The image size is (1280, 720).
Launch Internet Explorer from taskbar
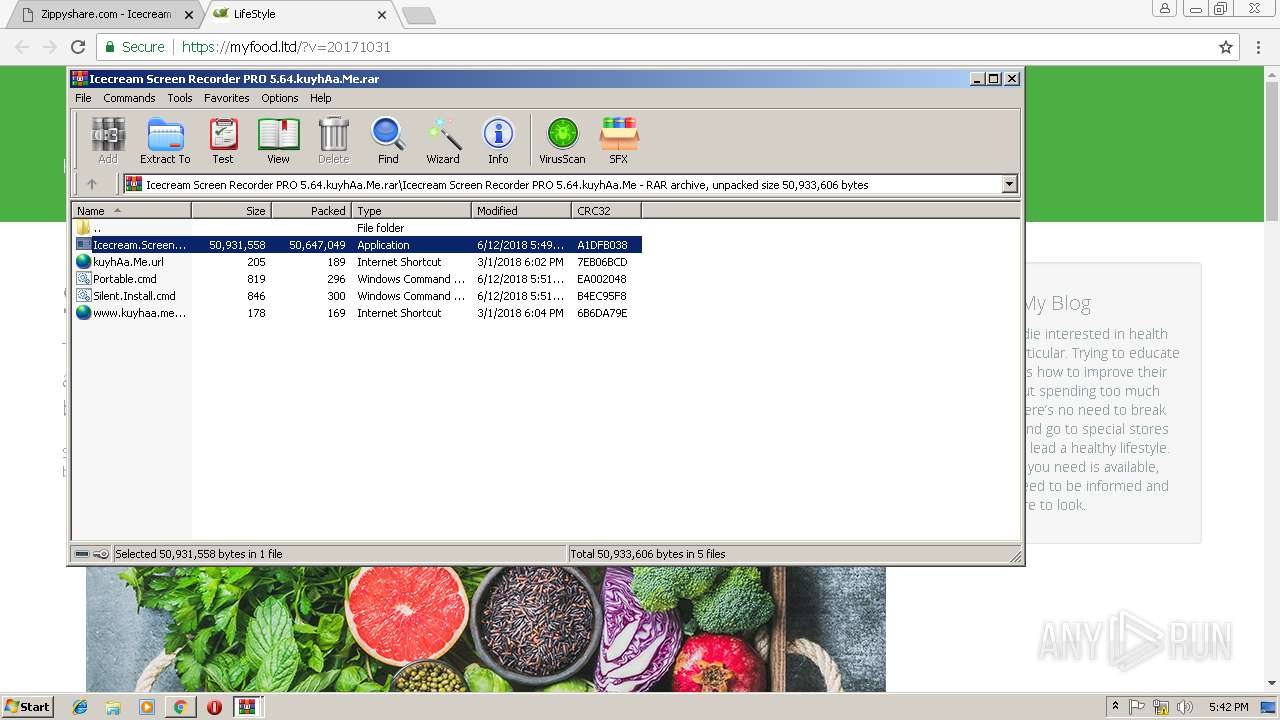coord(80,707)
